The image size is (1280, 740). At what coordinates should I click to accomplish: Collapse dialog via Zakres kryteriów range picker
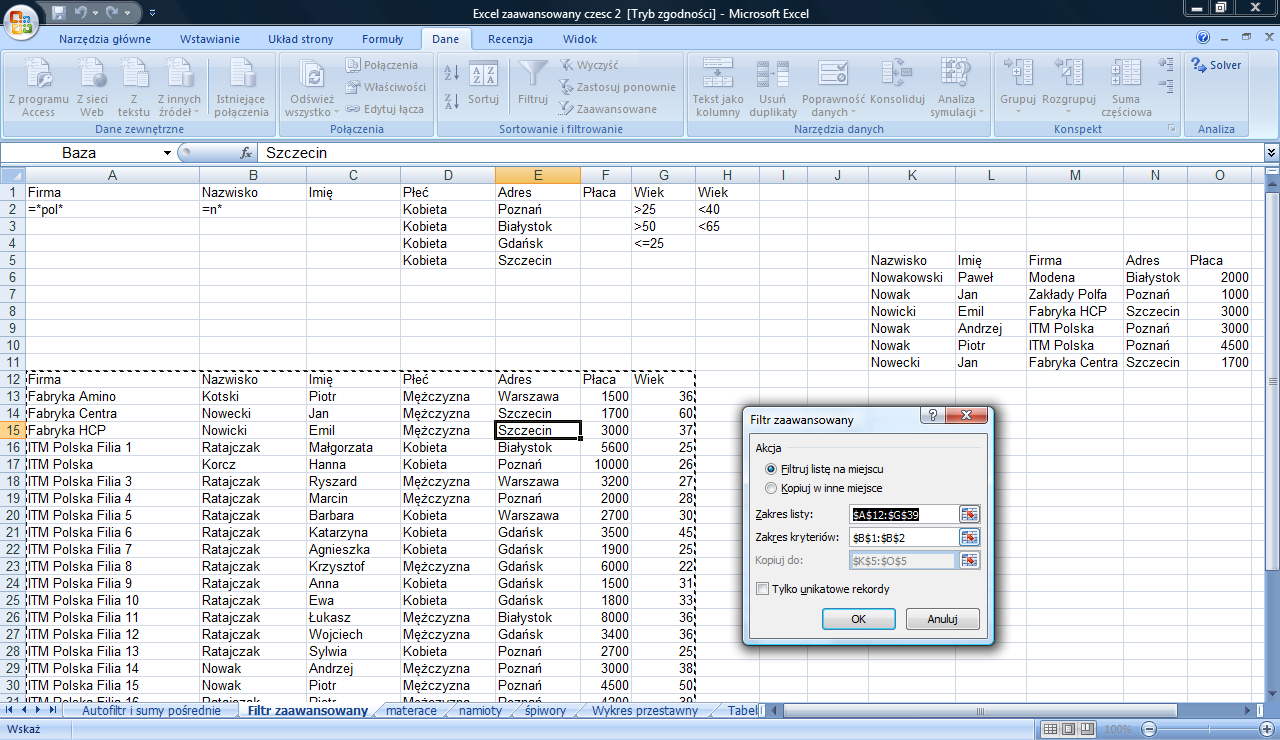969,537
